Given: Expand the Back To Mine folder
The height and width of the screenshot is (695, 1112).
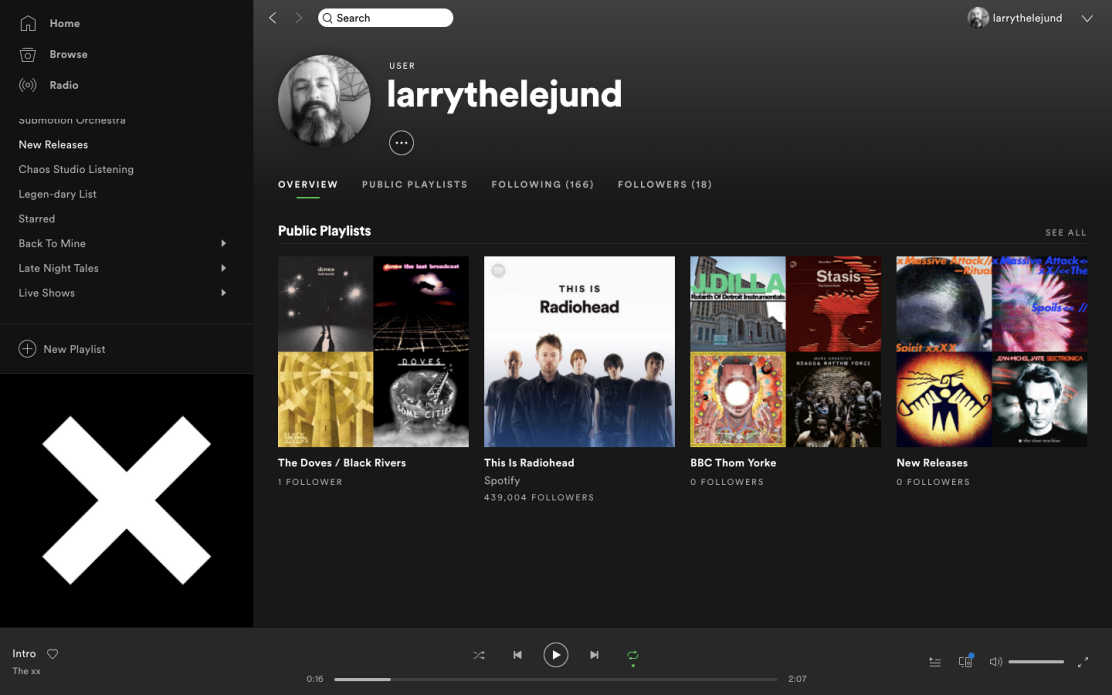Looking at the screenshot, I should click(223, 243).
